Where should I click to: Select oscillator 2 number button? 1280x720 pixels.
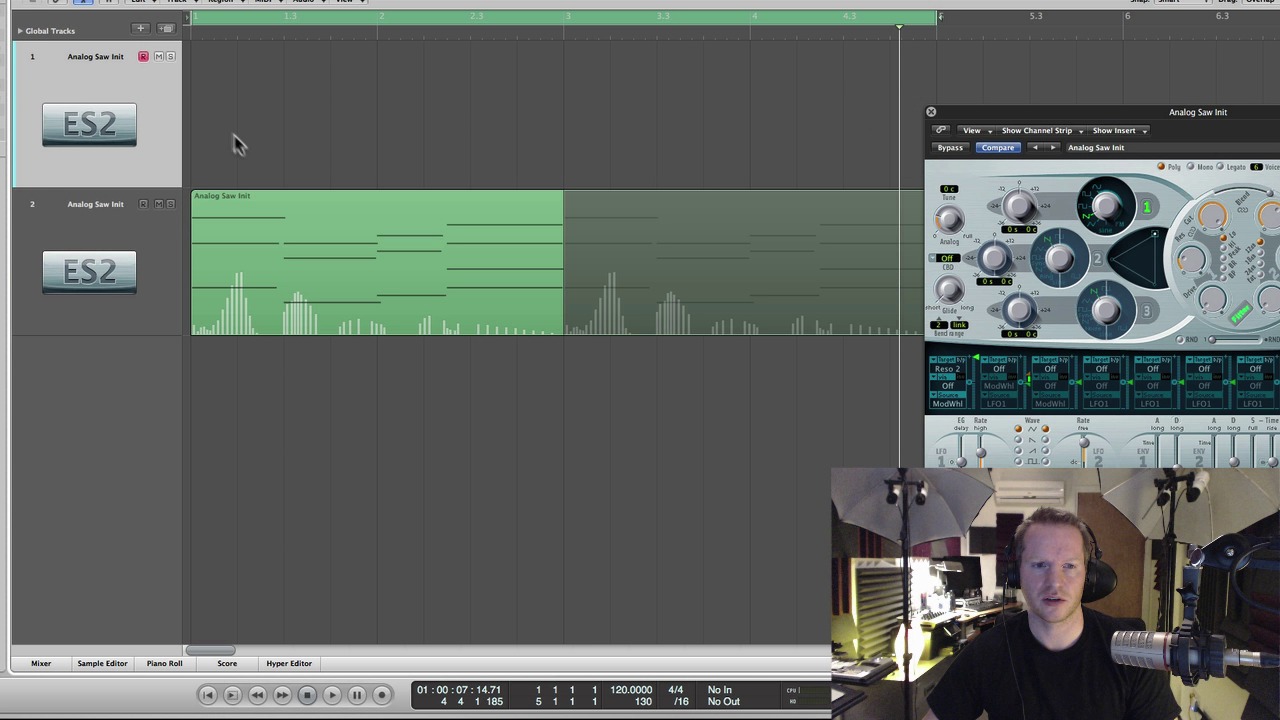click(x=1097, y=260)
